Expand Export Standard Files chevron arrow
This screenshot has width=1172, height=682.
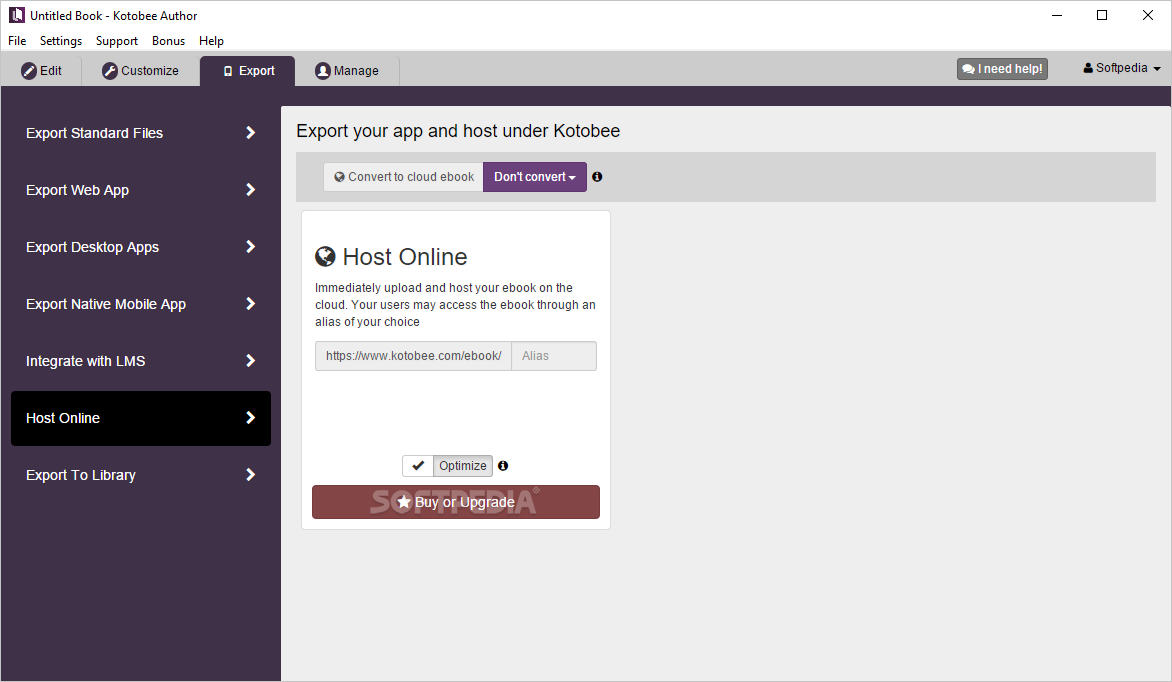click(x=250, y=132)
